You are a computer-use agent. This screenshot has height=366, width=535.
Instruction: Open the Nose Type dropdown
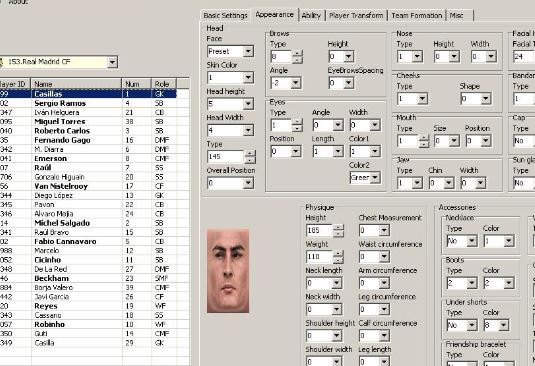417,57
